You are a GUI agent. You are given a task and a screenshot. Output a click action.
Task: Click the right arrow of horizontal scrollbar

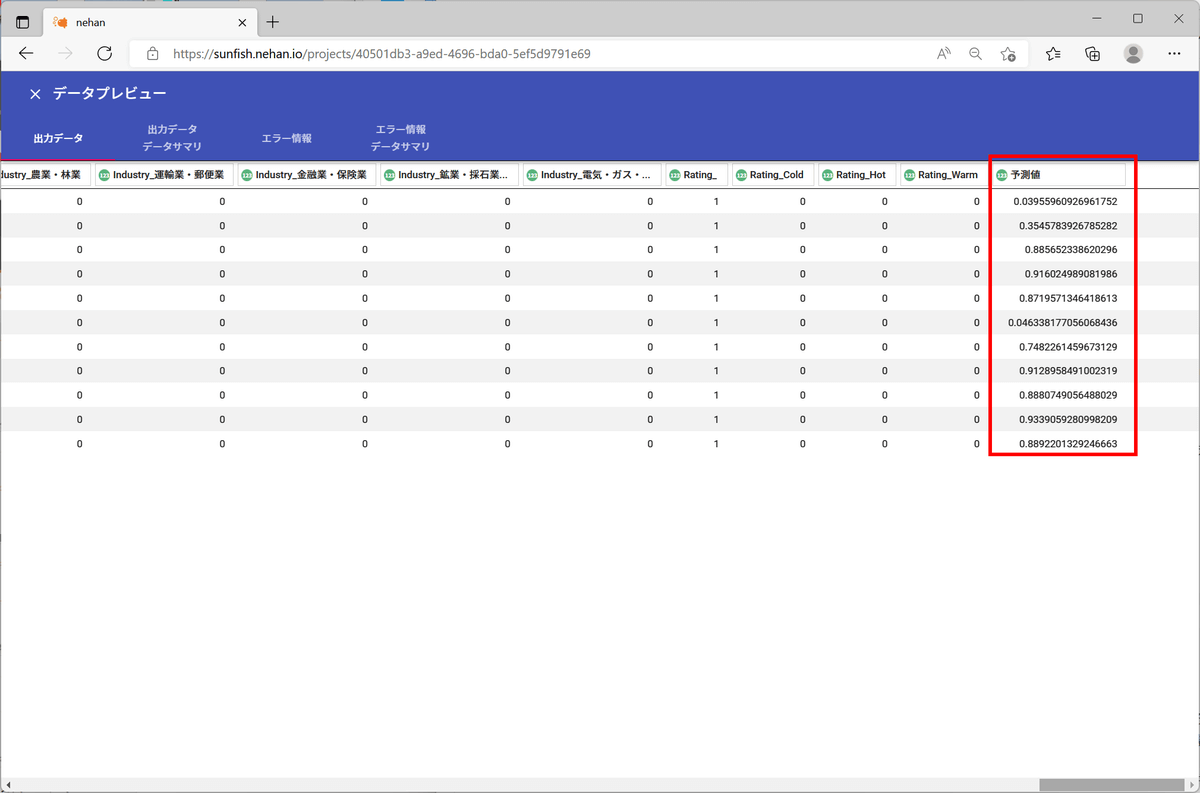click(x=1191, y=785)
